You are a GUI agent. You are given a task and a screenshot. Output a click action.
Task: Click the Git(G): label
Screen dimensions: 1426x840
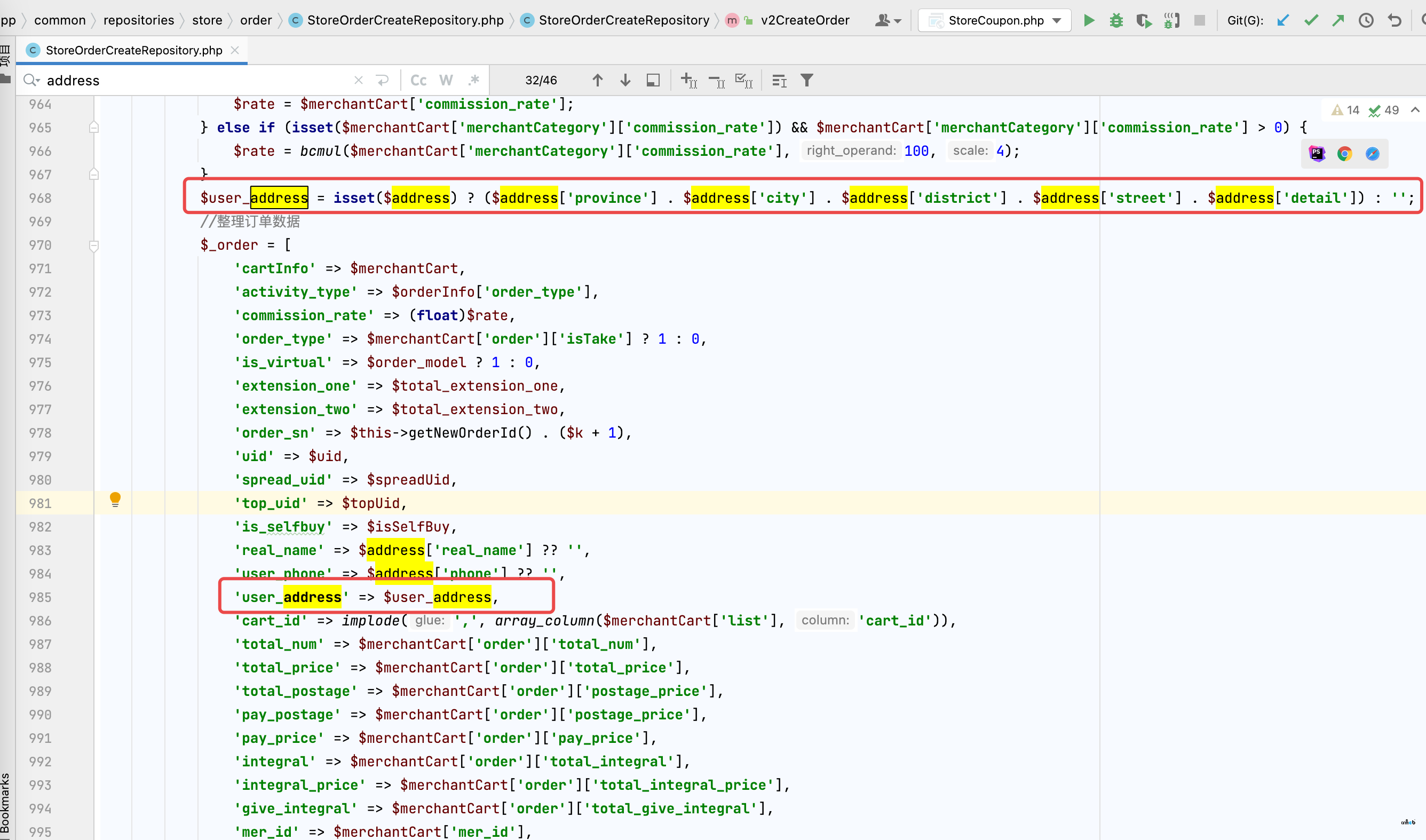pyautogui.click(x=1245, y=20)
